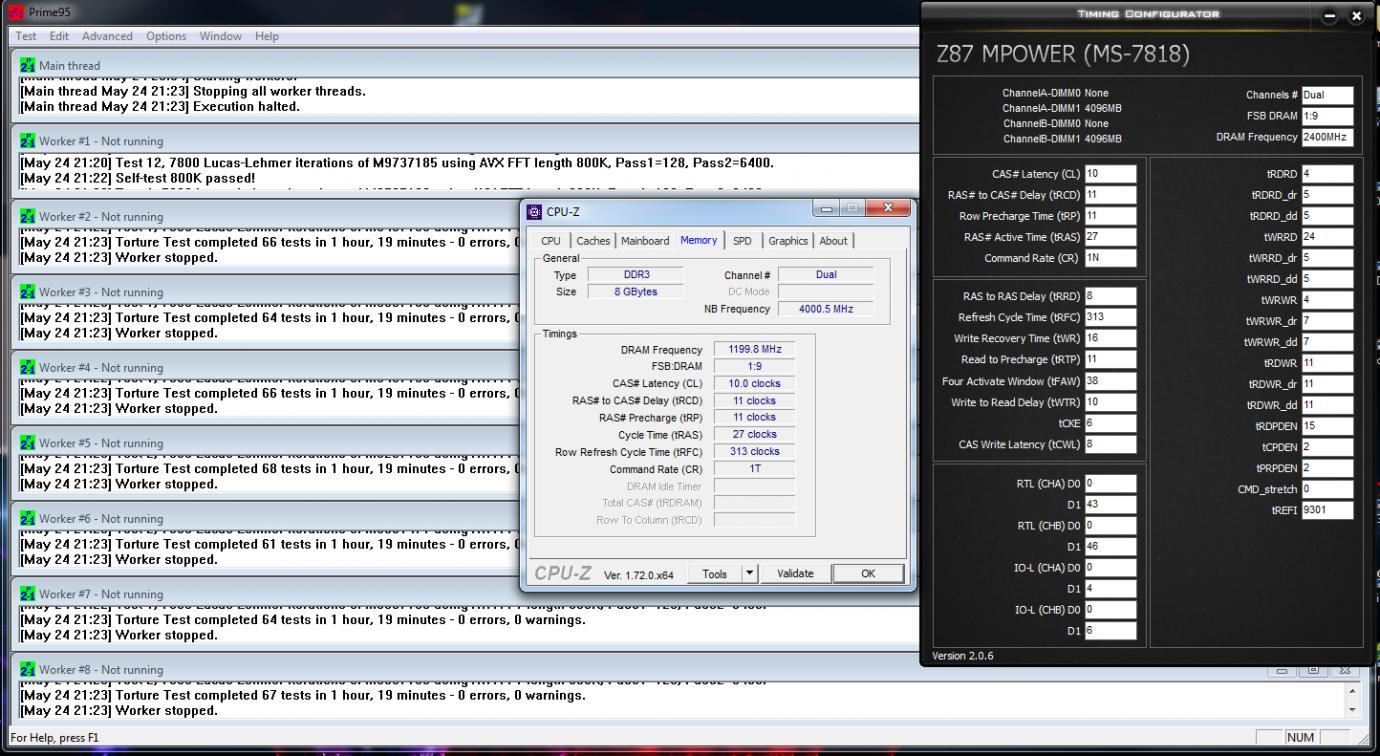Open the Test menu in Prime95
The height and width of the screenshot is (756, 1380).
point(28,36)
